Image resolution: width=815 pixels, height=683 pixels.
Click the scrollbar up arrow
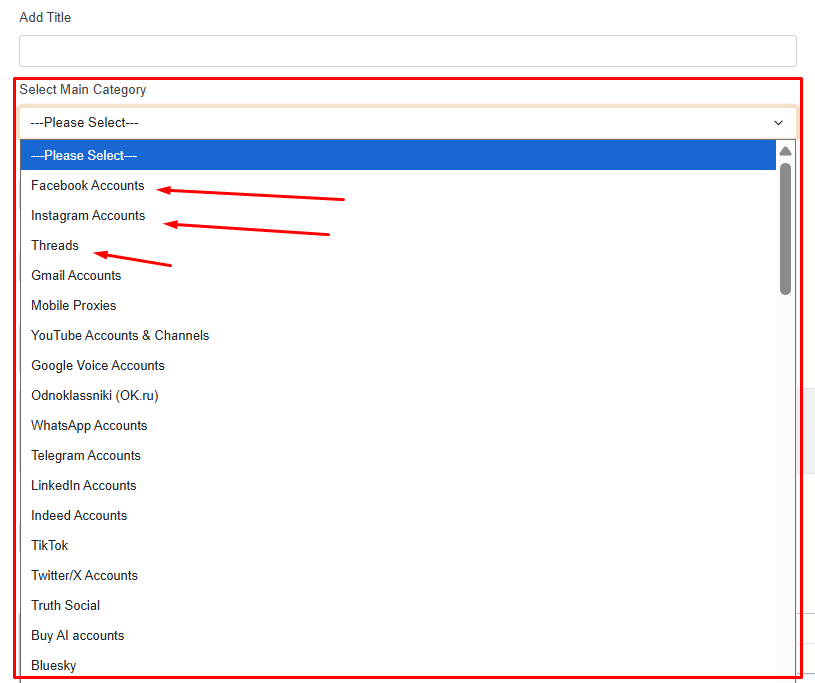(x=785, y=151)
